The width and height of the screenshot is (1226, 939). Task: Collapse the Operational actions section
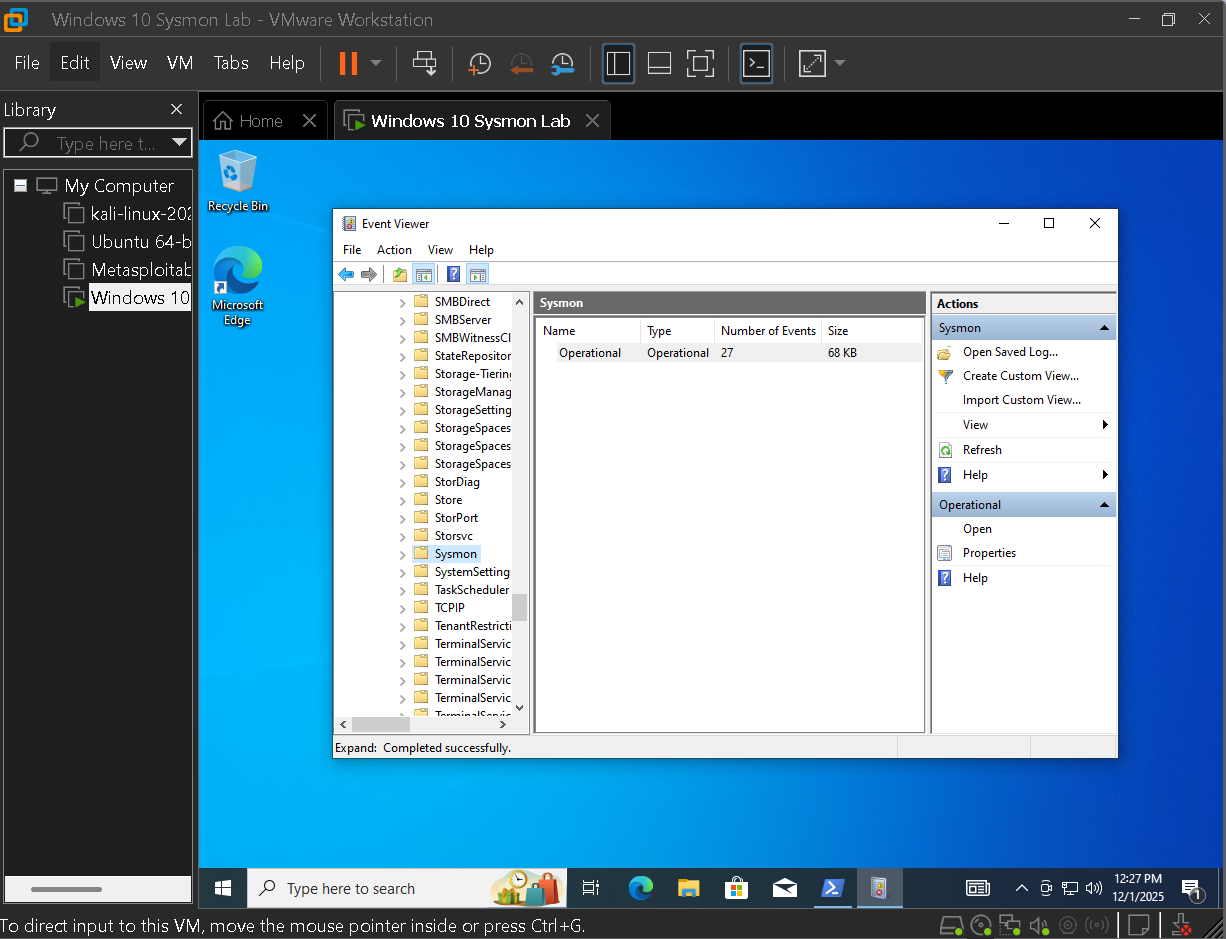click(1104, 504)
